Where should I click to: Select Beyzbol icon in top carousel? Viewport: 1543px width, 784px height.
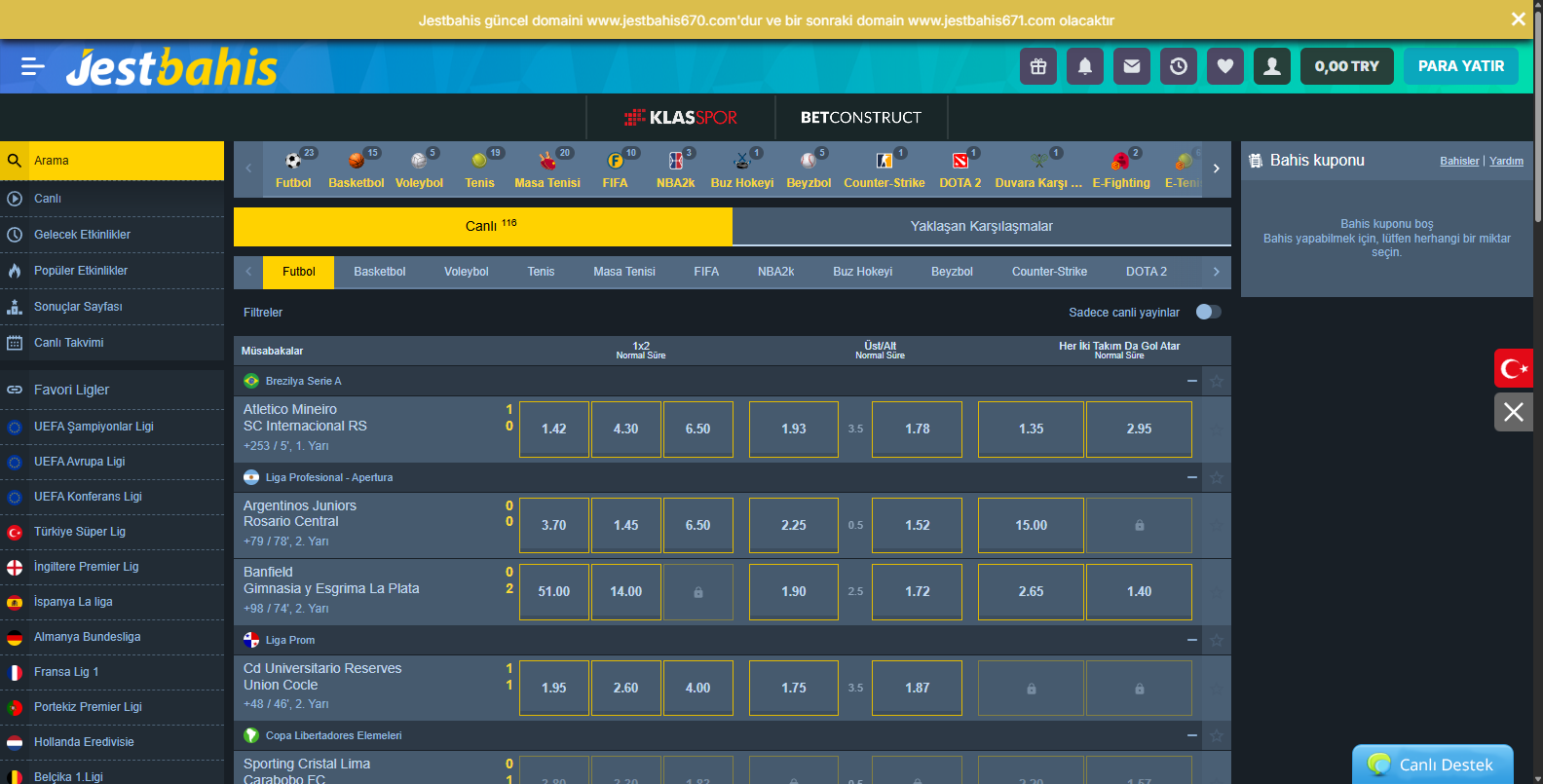(x=809, y=169)
